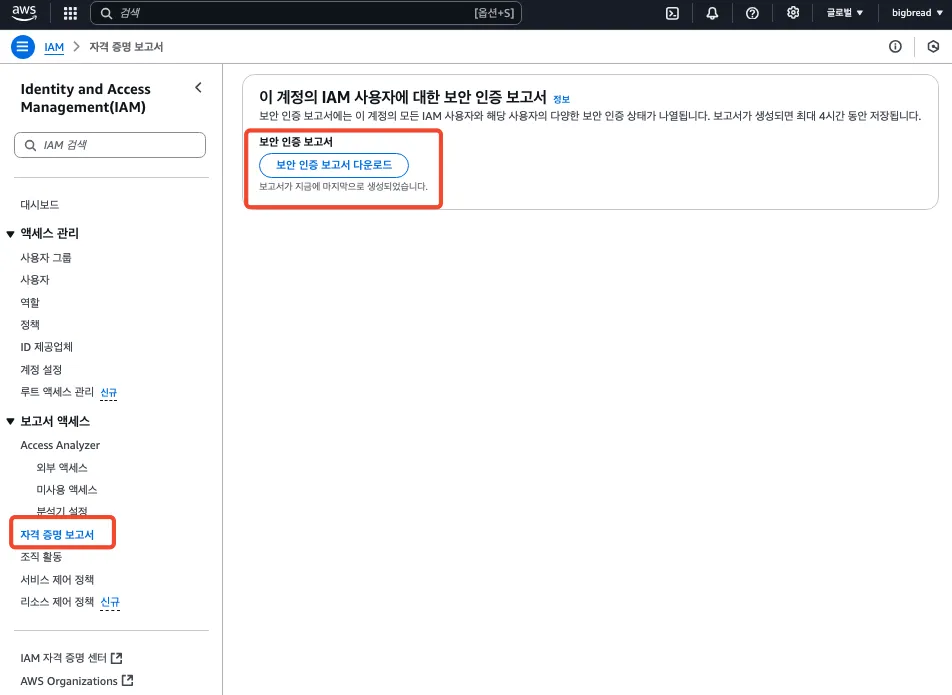Open 계정 설정 in sidebar
952x695 pixels.
point(41,370)
